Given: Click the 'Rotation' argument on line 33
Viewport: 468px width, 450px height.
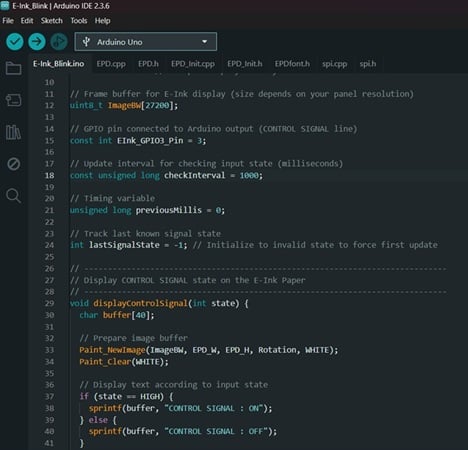Looking at the screenshot, I should point(277,350).
